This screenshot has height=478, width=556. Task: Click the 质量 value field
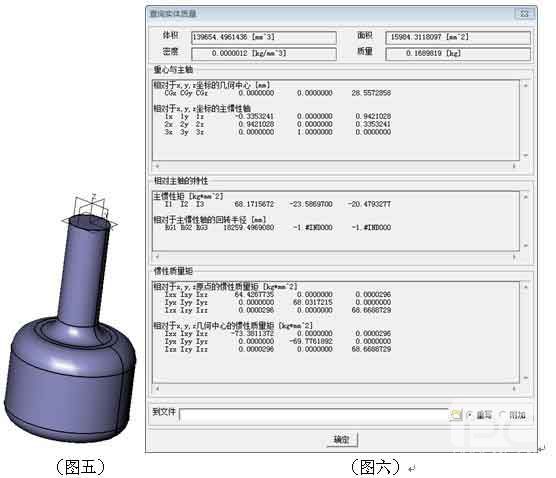pos(458,54)
